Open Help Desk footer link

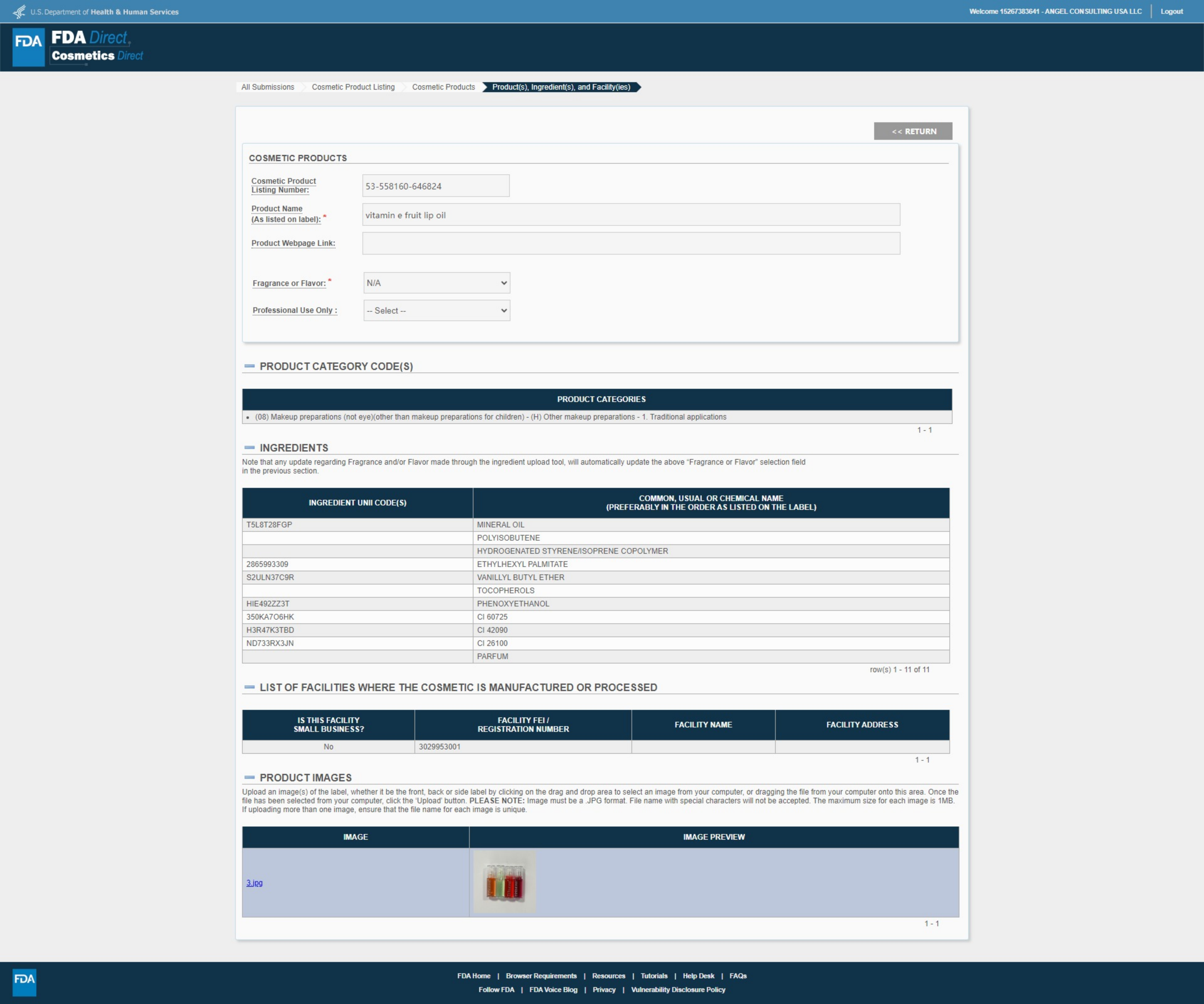(698, 975)
